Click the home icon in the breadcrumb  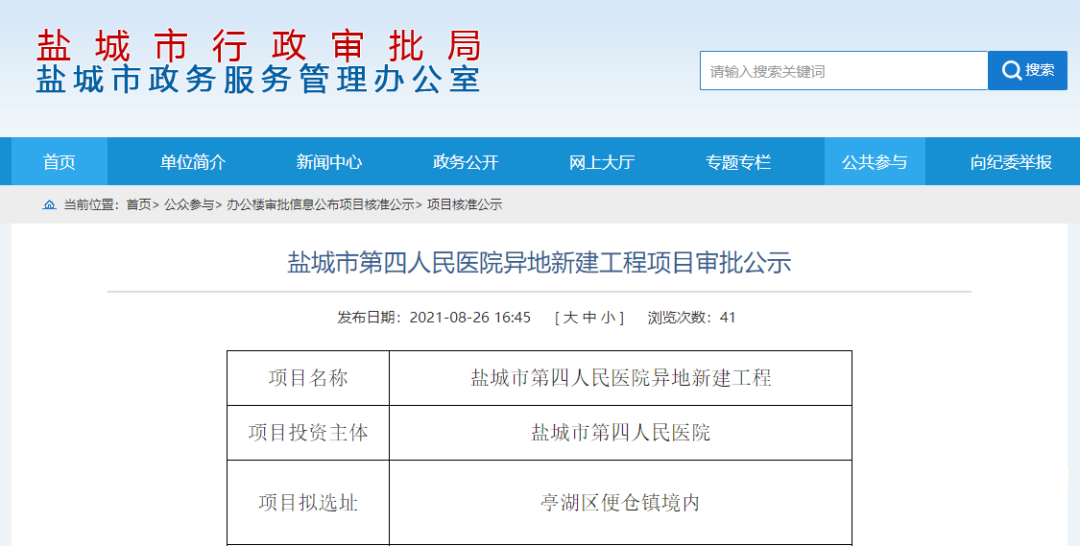point(49,205)
